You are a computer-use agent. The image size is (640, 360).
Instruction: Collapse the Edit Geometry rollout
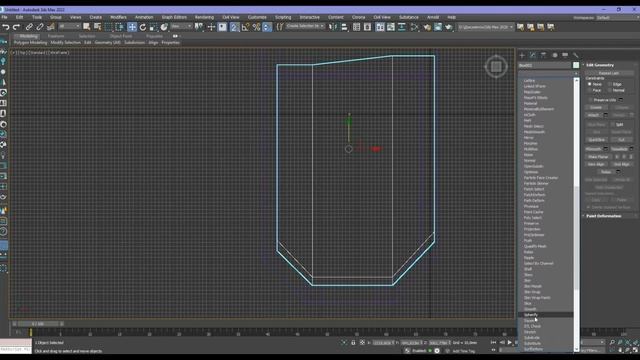point(600,65)
